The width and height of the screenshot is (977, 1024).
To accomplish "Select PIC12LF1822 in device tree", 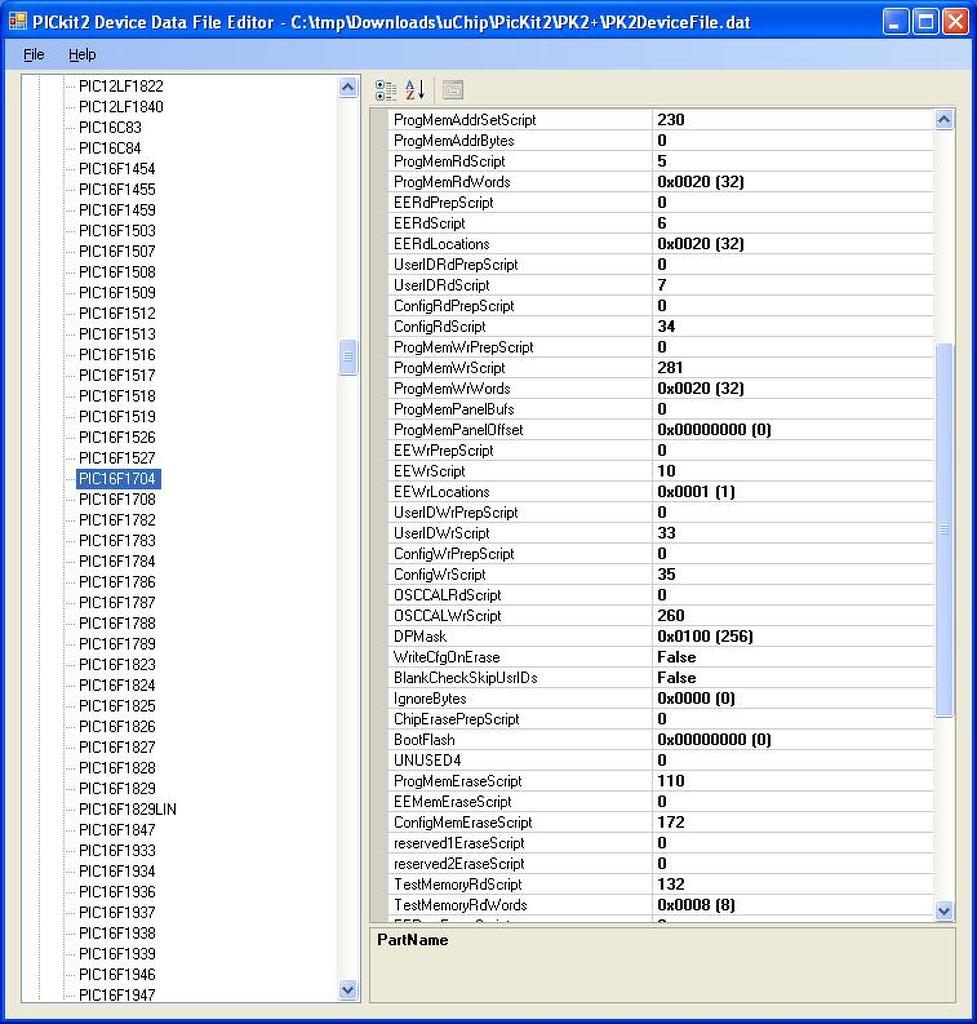I will 121,86.
